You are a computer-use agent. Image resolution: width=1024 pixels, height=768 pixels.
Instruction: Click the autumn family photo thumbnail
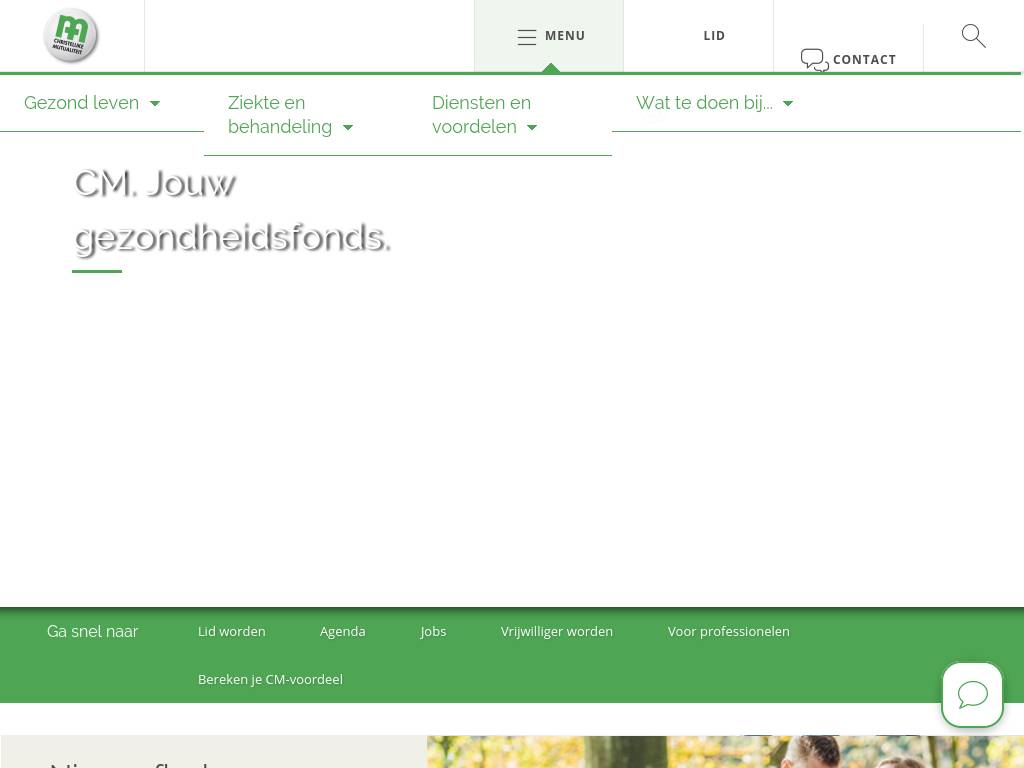point(724,752)
